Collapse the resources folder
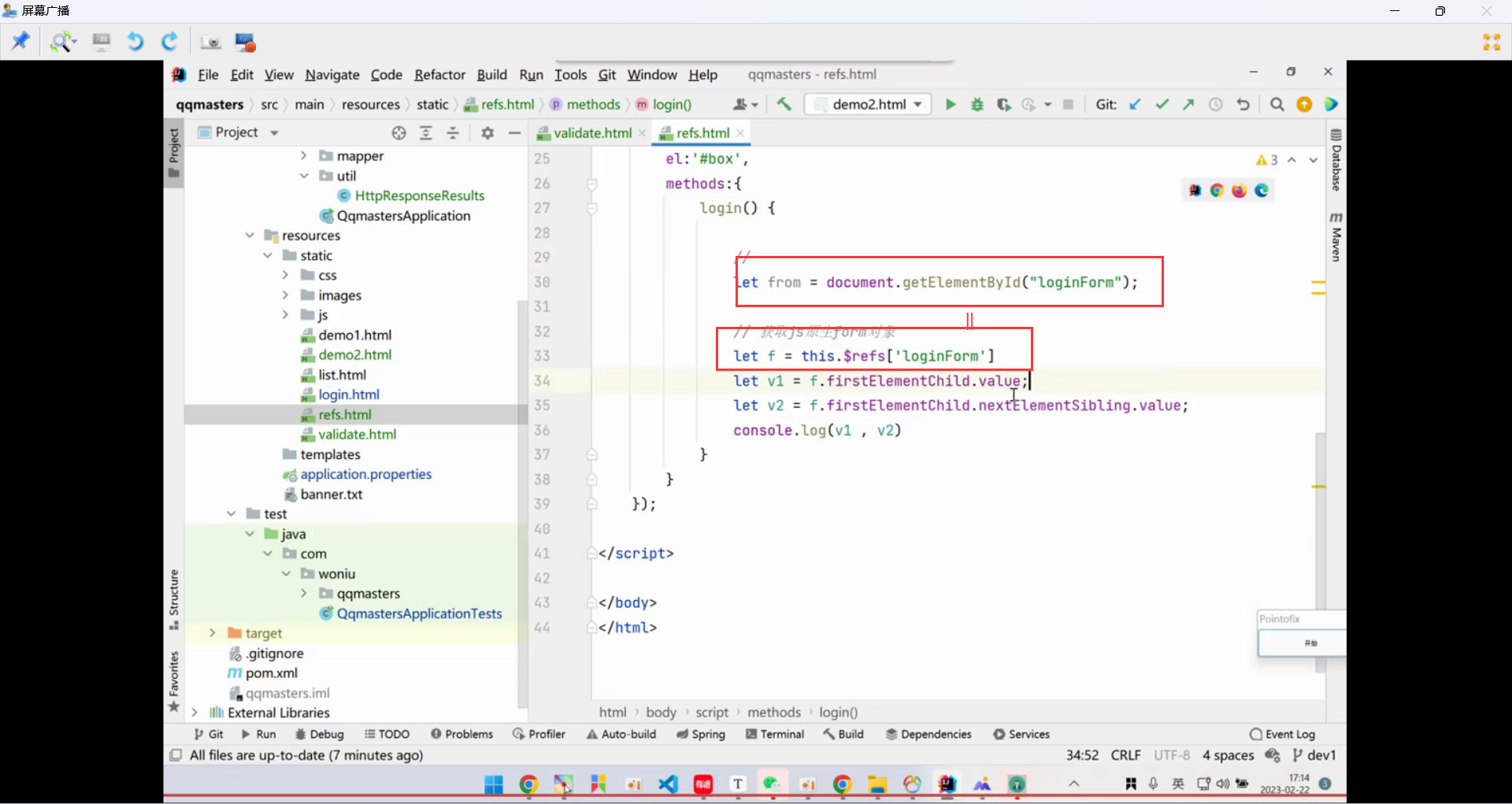 [x=250, y=235]
